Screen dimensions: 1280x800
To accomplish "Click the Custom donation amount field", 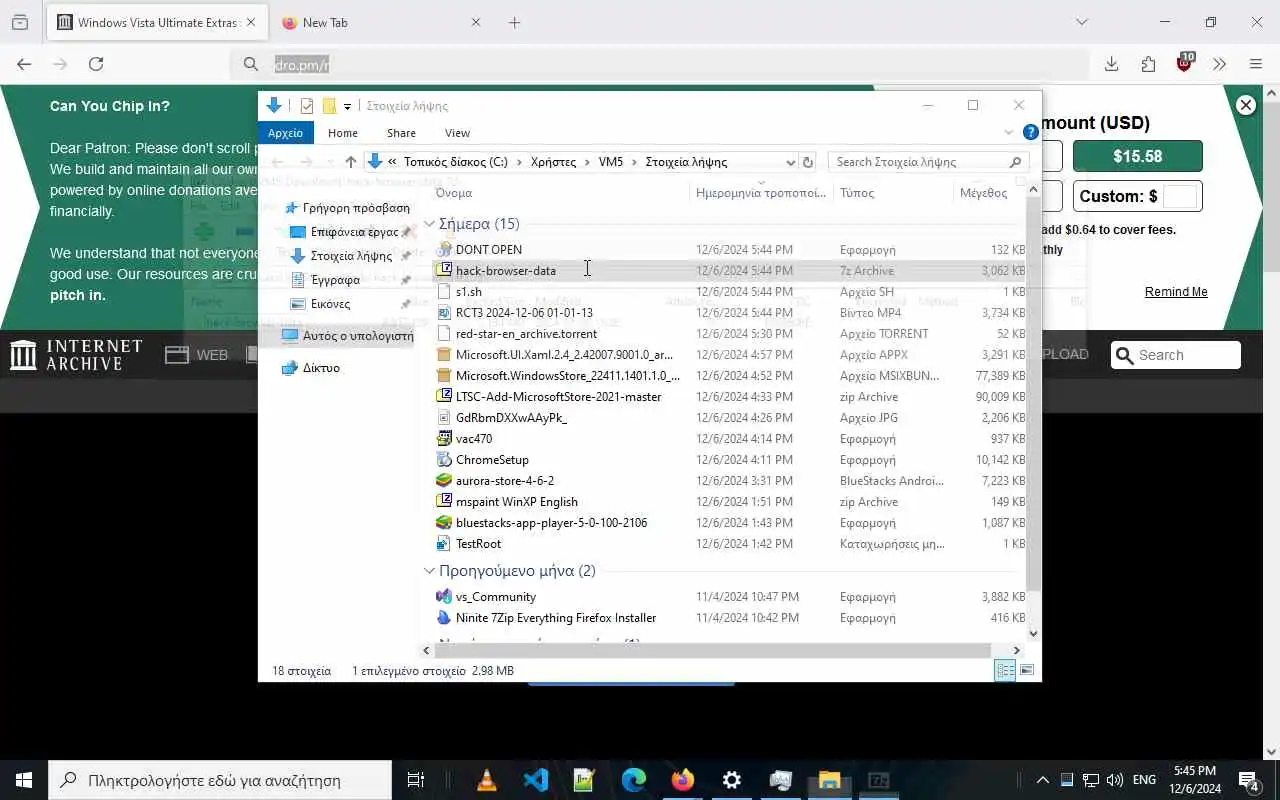I will point(1180,196).
